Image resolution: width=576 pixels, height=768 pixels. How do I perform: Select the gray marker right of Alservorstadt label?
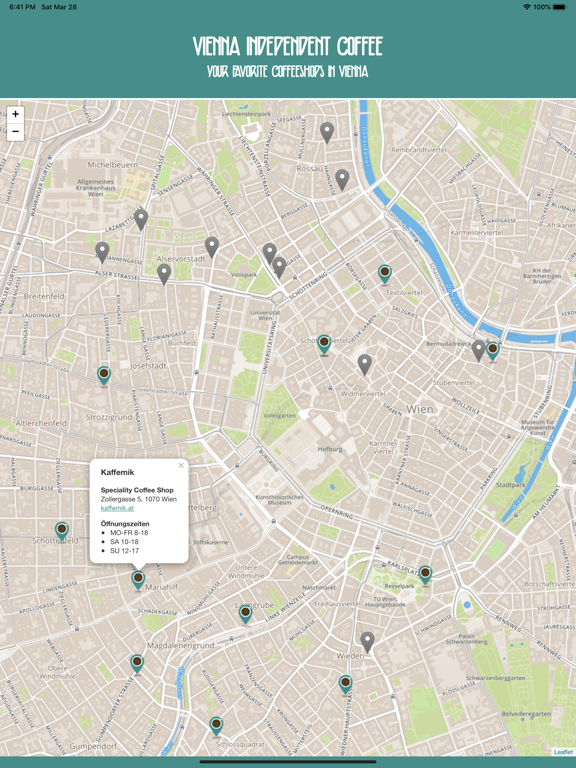pyautogui.click(x=212, y=247)
